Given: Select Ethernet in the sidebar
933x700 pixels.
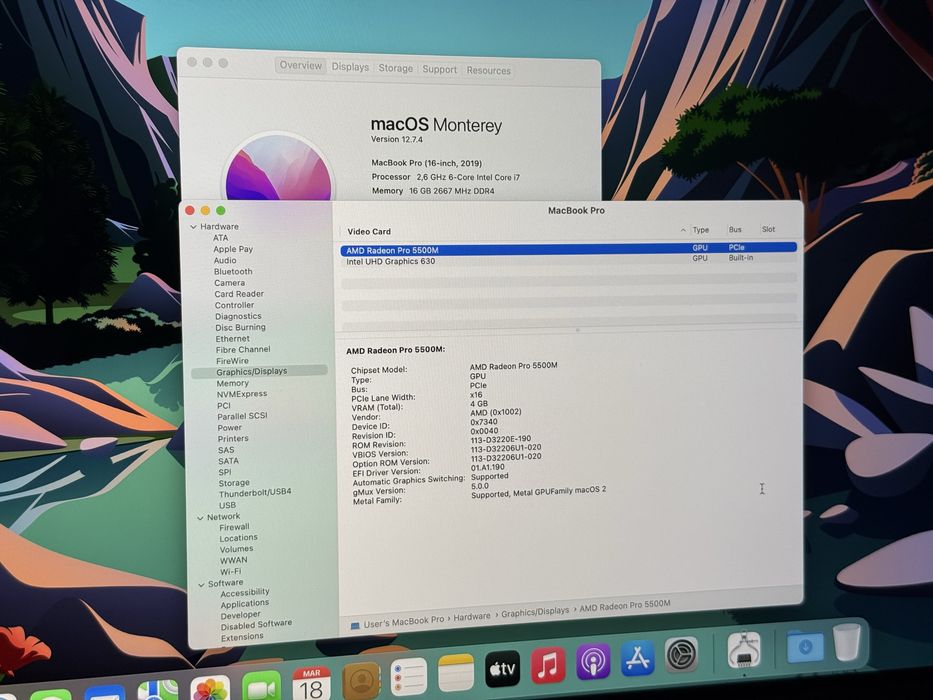Looking at the screenshot, I should (232, 339).
